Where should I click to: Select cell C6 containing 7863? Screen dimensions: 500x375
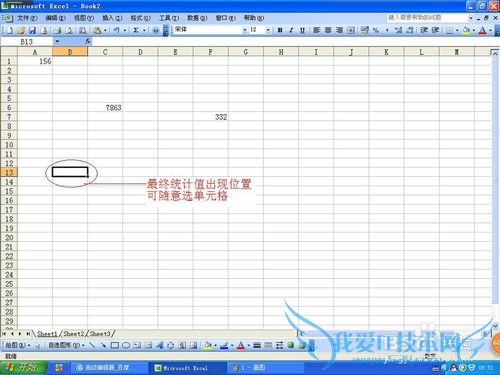tap(105, 108)
